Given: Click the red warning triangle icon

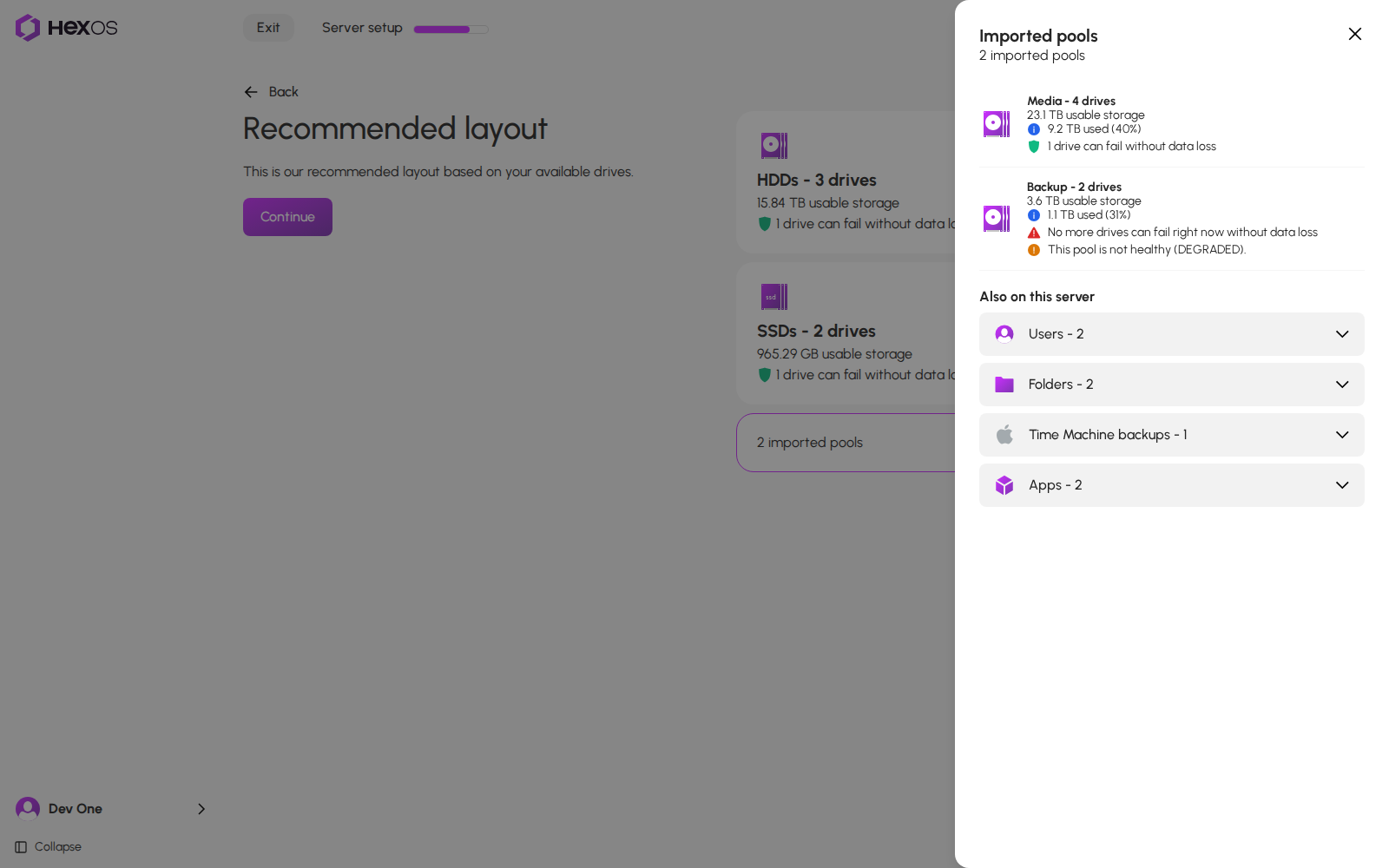Looking at the screenshot, I should pos(1034,233).
